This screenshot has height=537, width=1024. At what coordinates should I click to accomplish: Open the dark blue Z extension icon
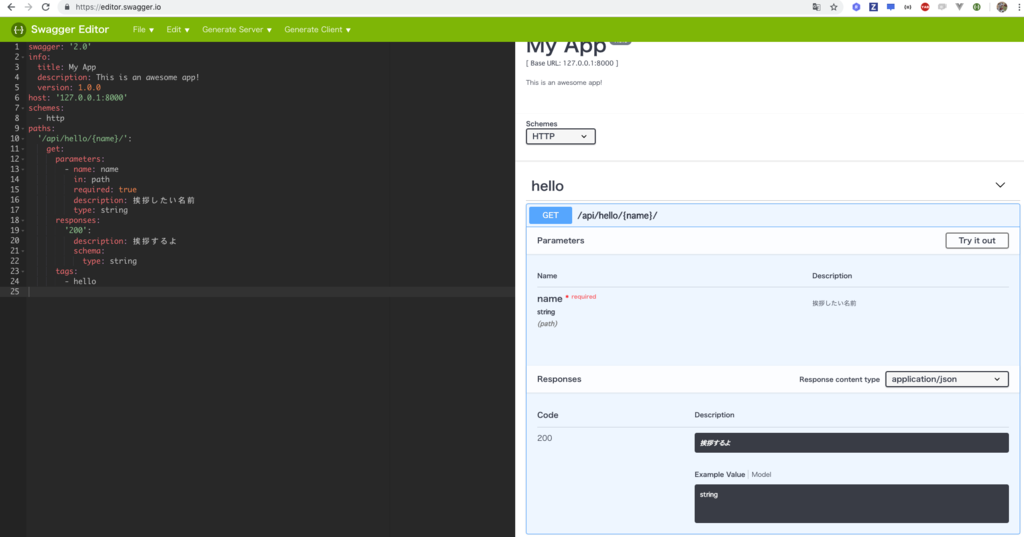tap(873, 7)
